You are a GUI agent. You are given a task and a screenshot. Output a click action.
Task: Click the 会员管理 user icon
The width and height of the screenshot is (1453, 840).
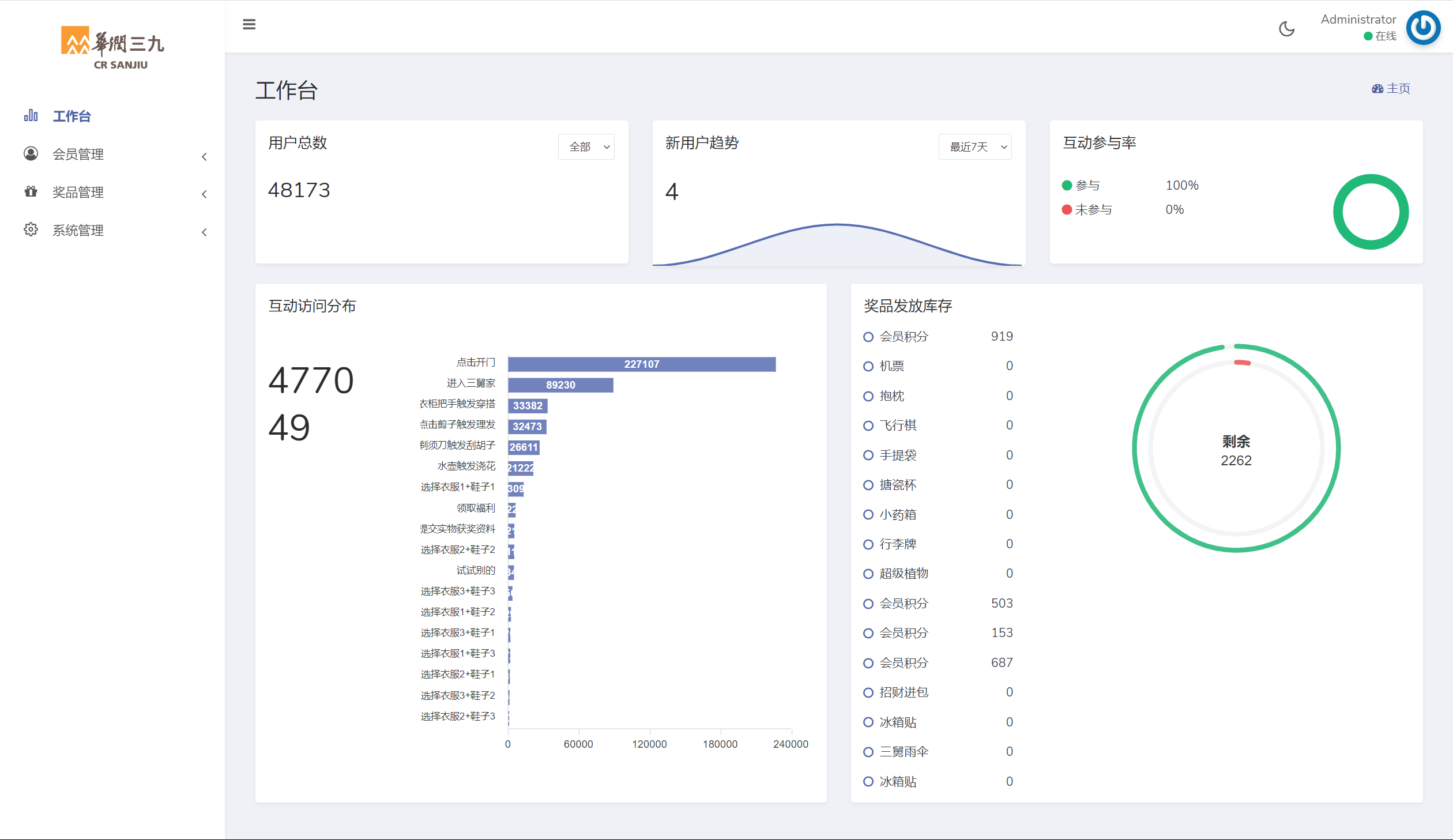[x=31, y=153]
